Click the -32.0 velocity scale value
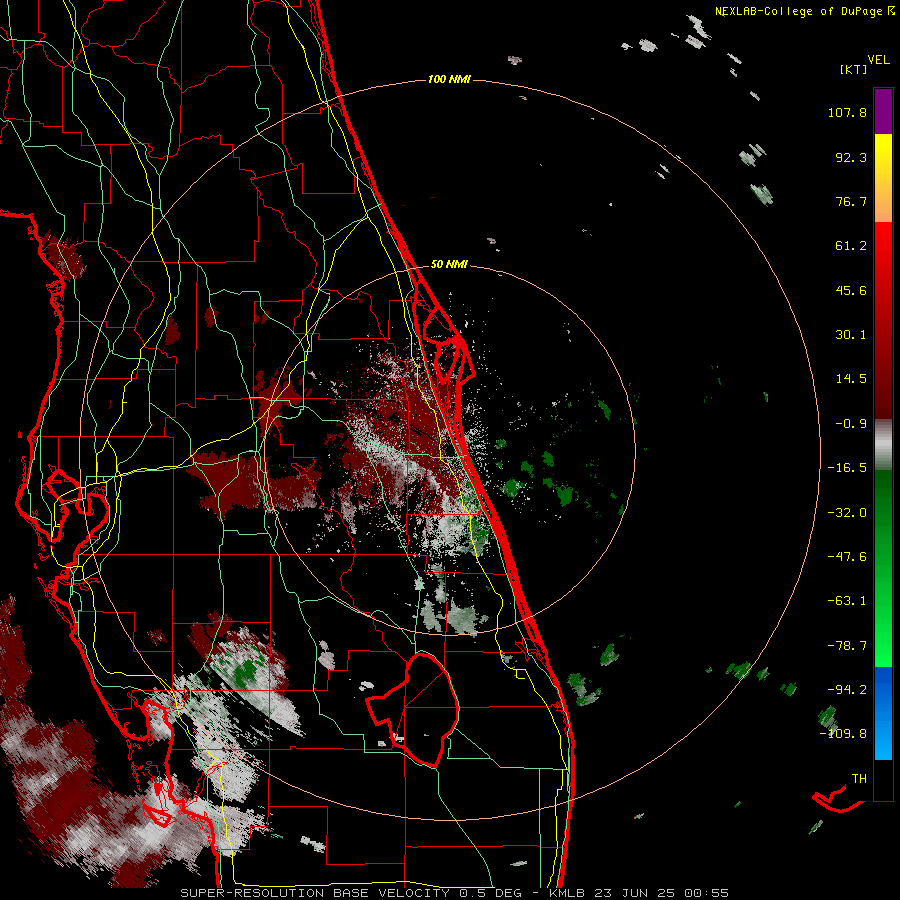The height and width of the screenshot is (900, 900). coord(847,513)
